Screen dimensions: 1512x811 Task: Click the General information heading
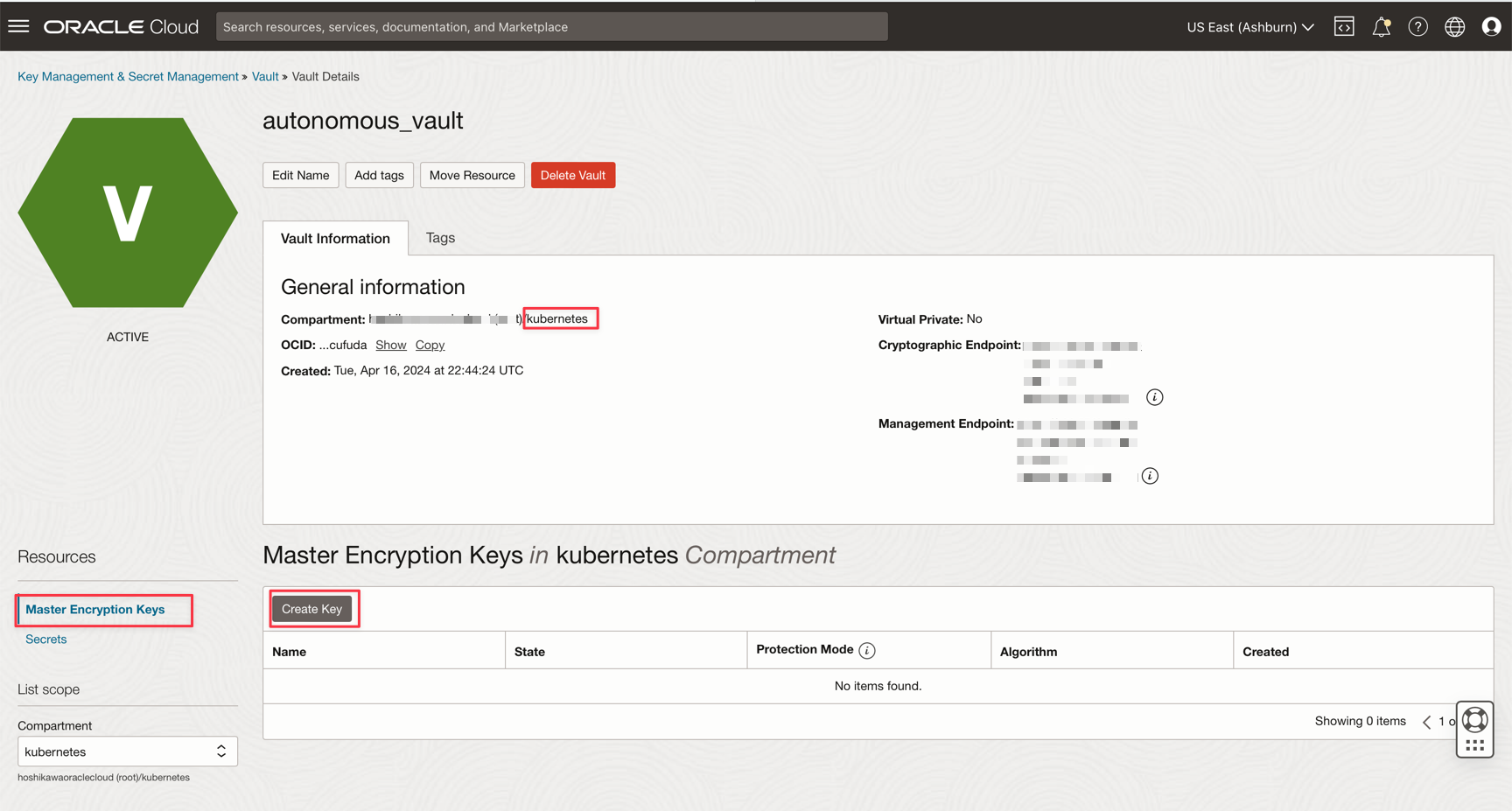tap(373, 287)
